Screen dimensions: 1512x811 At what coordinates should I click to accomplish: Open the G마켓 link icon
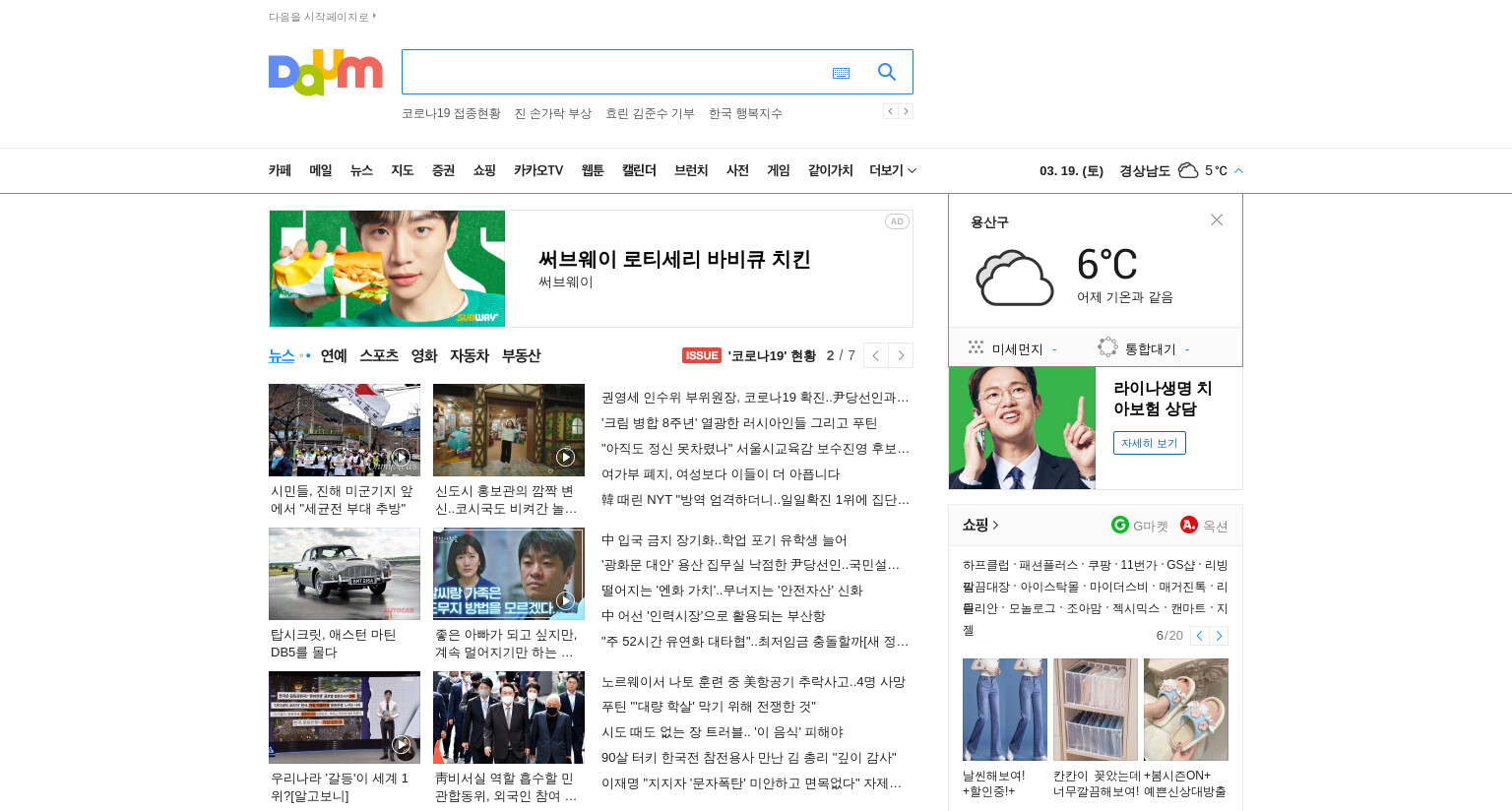(x=1120, y=525)
